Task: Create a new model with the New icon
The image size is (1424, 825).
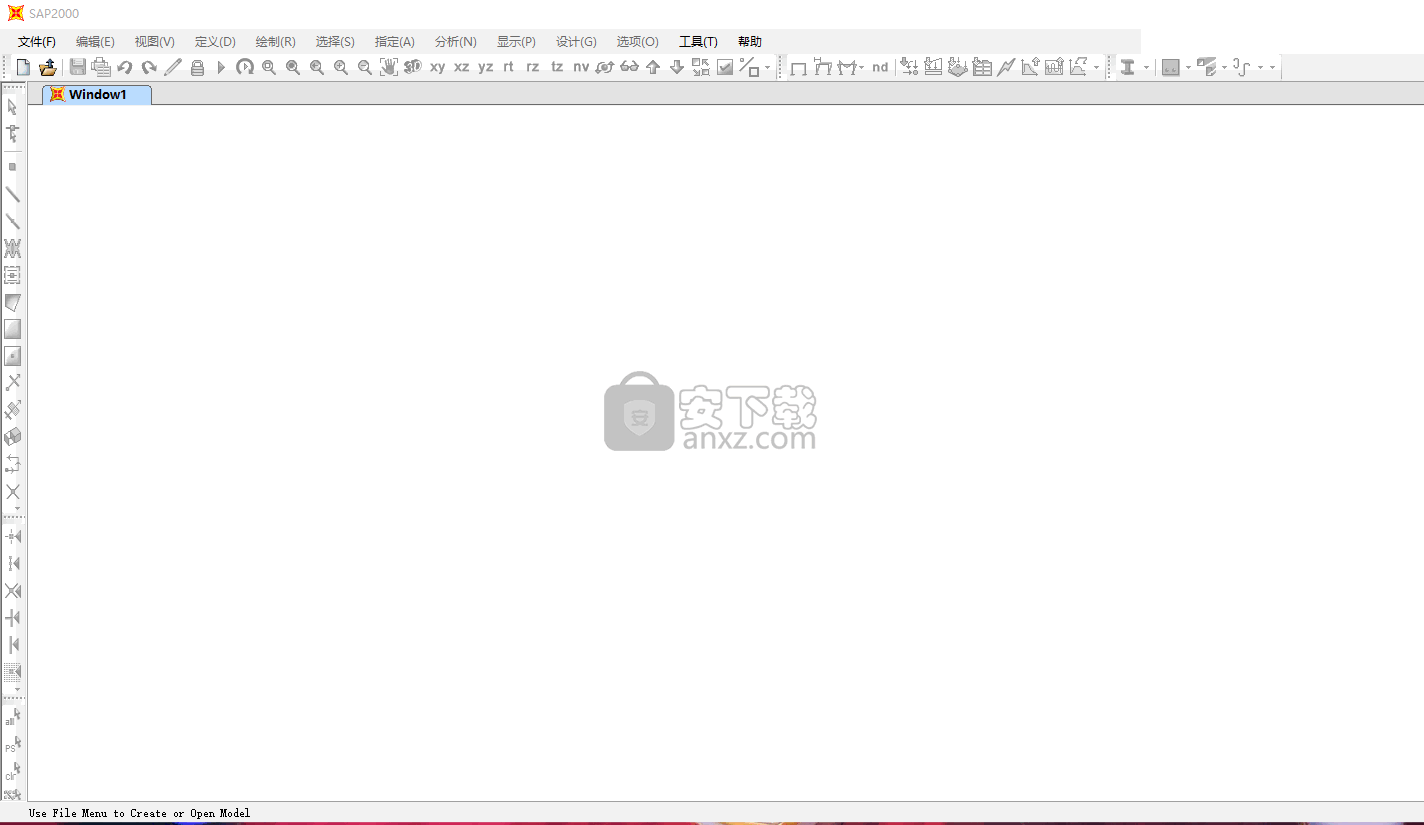Action: (x=23, y=67)
